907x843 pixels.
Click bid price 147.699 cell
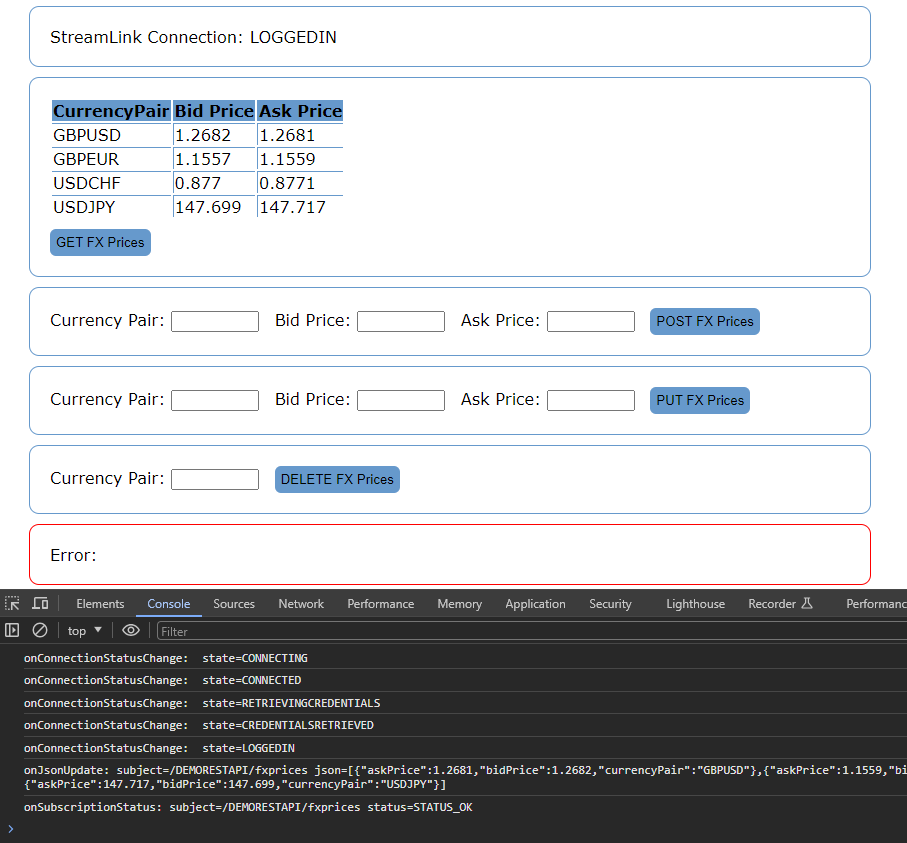coord(215,207)
